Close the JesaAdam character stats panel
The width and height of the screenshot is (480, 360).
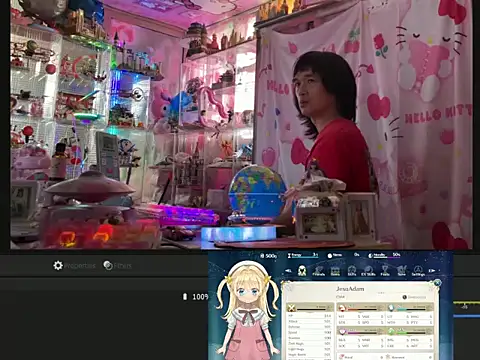pyautogui.click(x=437, y=283)
